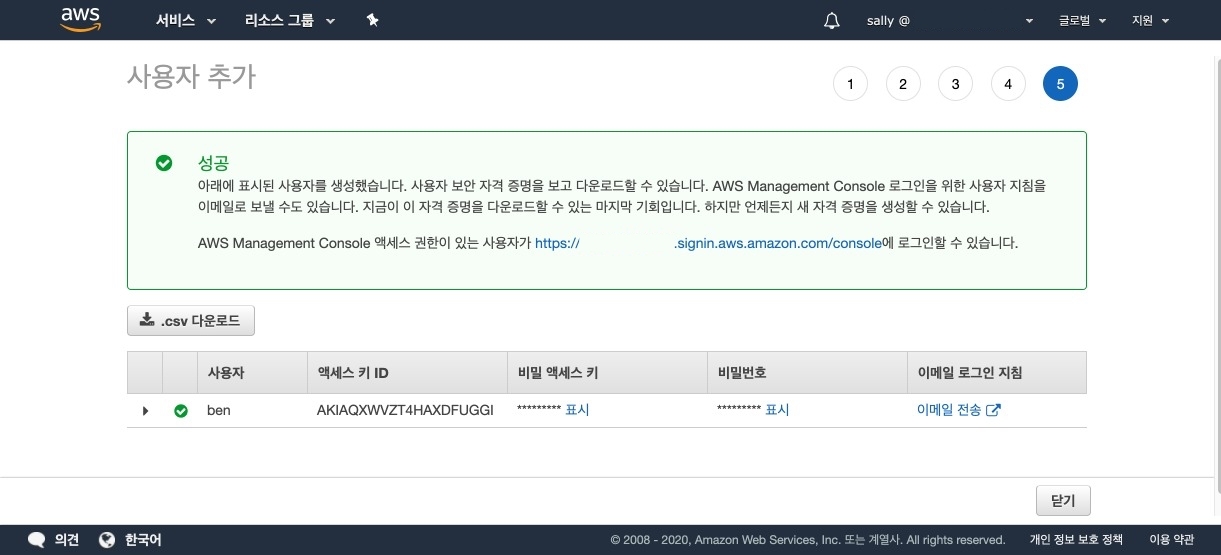Click the green success checkmark icon
The height and width of the screenshot is (555, 1221).
[x=164, y=163]
